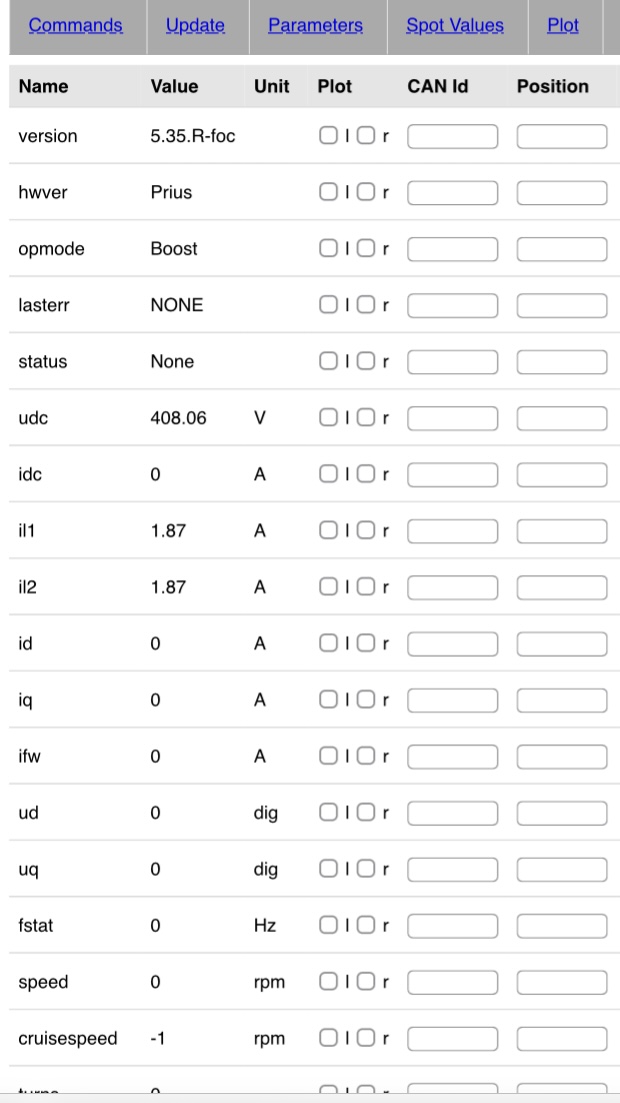
Task: Enable right plot checkbox for udc
Action: (x=366, y=418)
